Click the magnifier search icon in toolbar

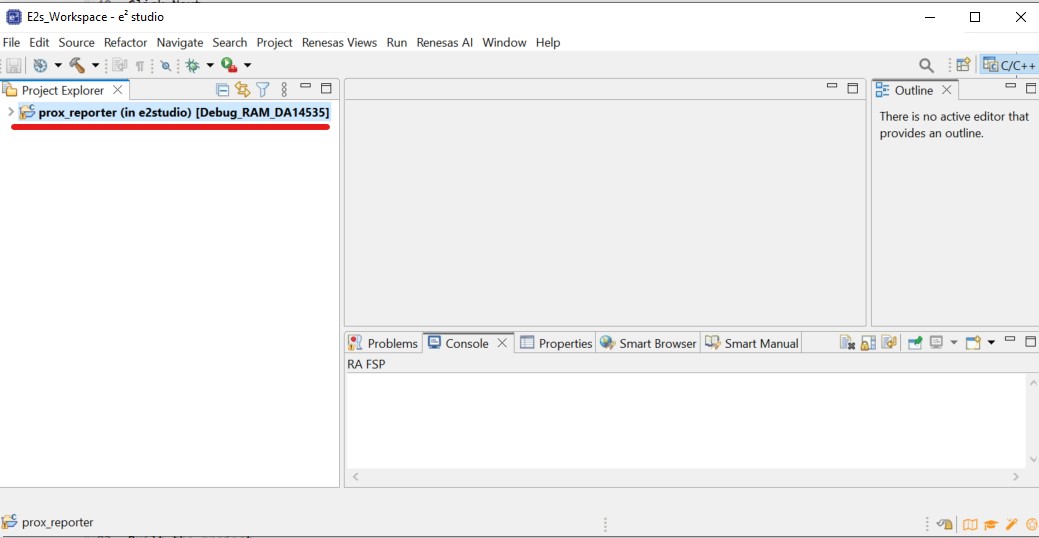click(x=926, y=65)
